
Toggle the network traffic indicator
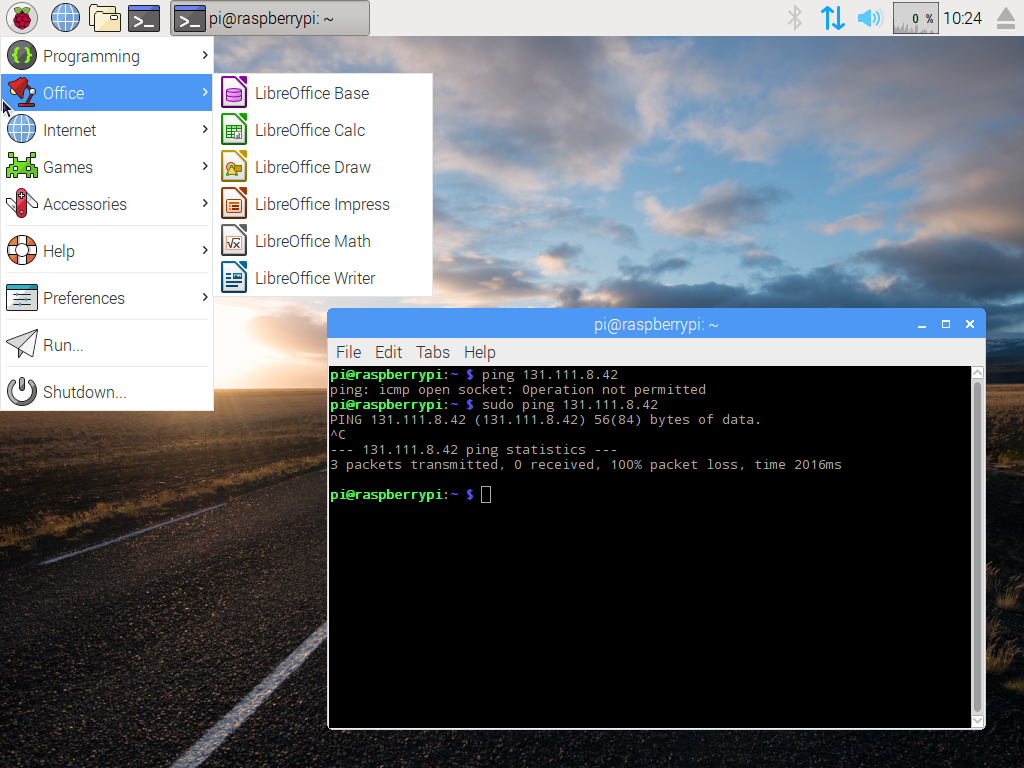point(832,17)
